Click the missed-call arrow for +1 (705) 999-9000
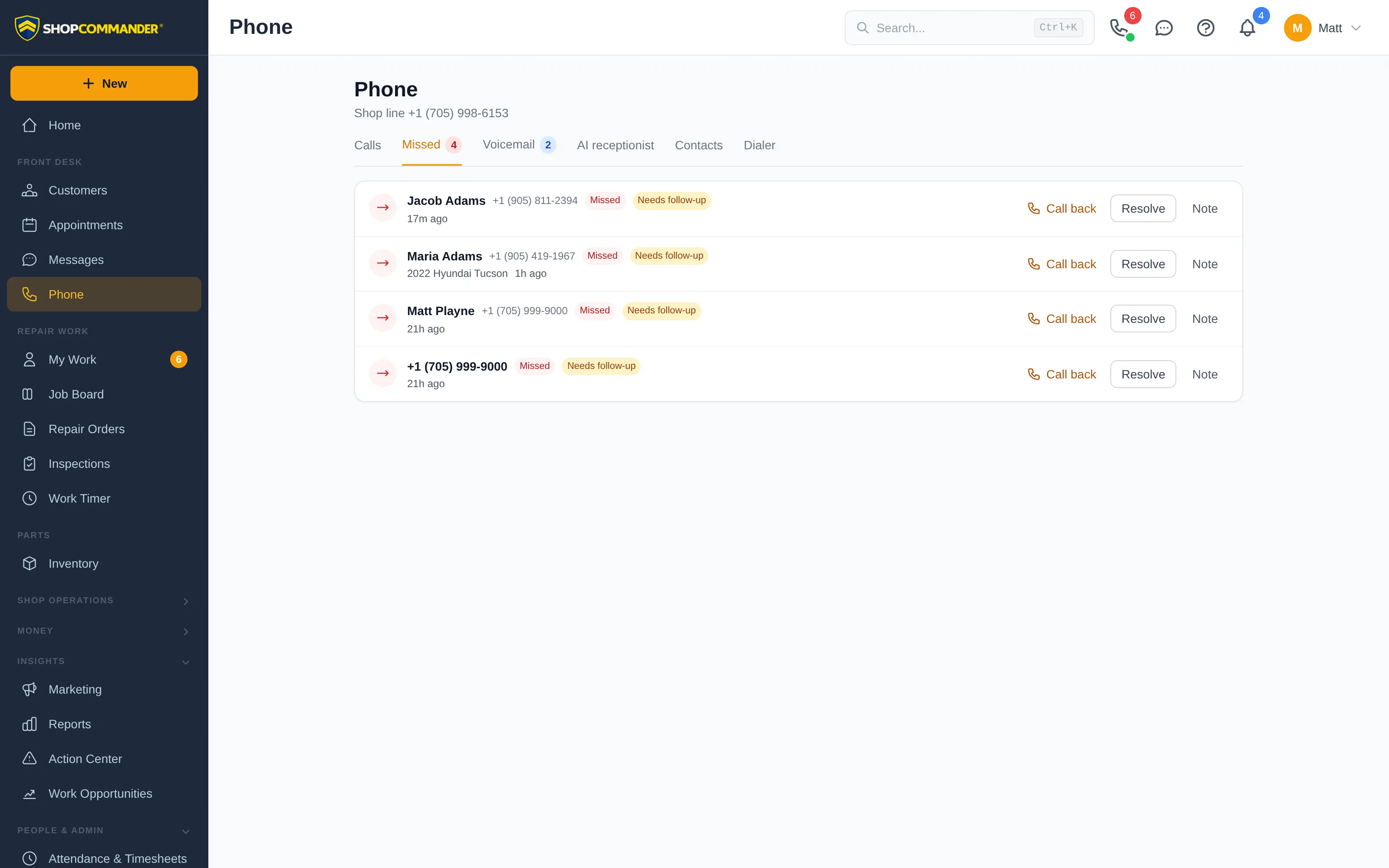This screenshot has height=868, width=1389. coord(383,374)
